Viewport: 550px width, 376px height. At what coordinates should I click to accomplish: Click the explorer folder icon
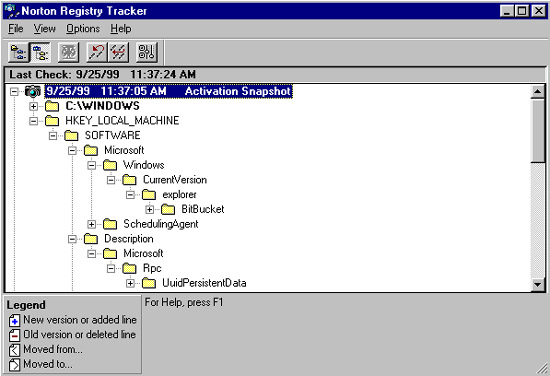click(x=149, y=195)
